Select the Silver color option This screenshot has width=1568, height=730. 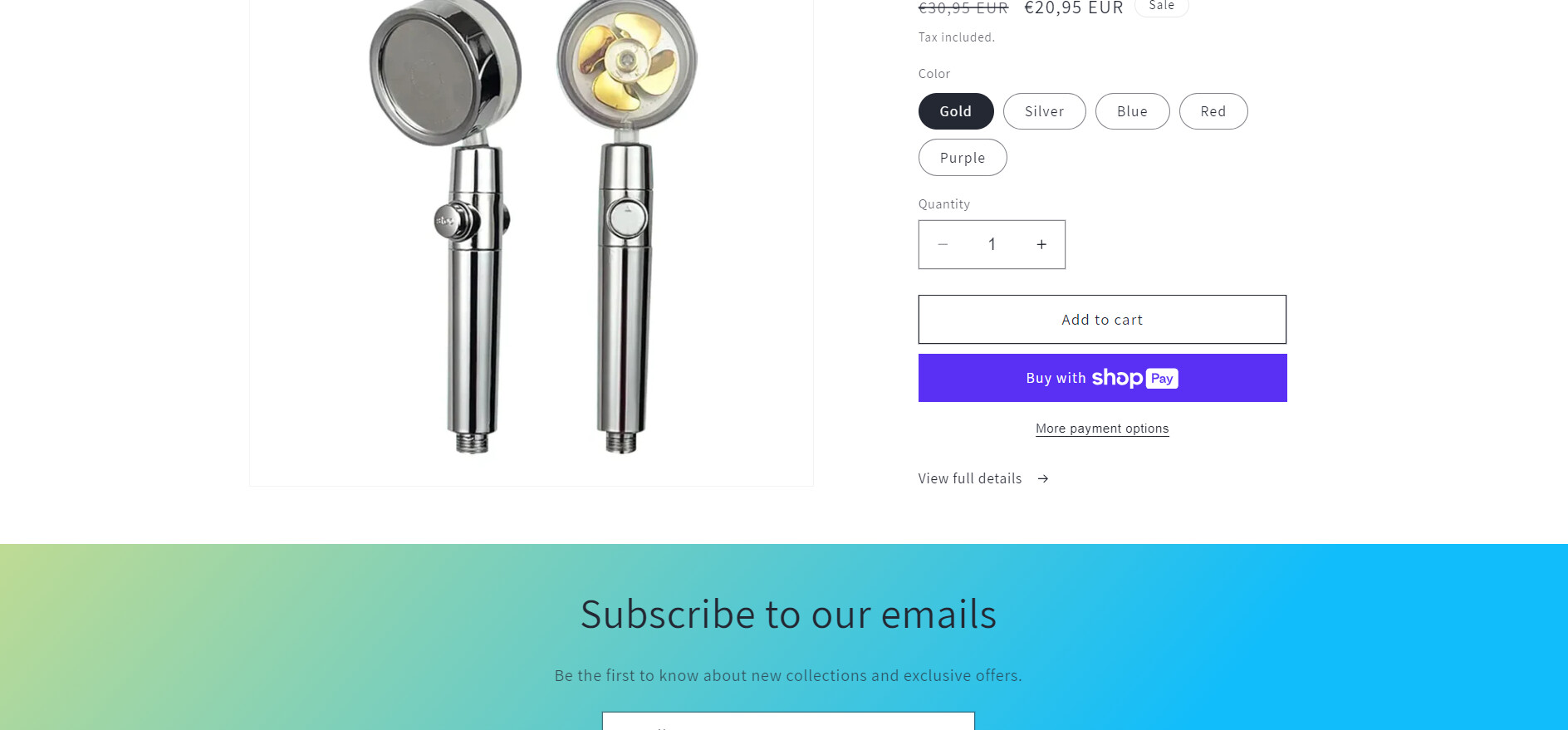[x=1044, y=111]
